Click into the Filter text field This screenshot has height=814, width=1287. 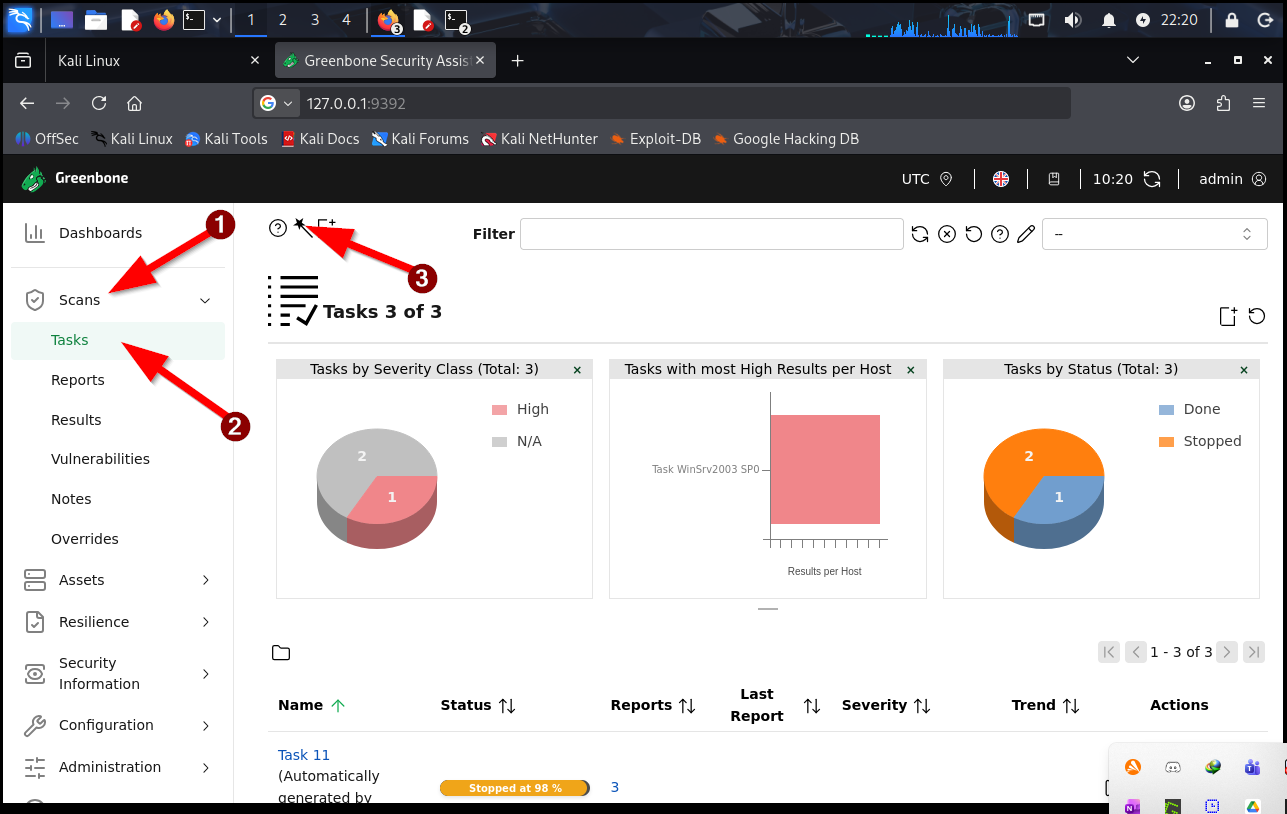711,234
